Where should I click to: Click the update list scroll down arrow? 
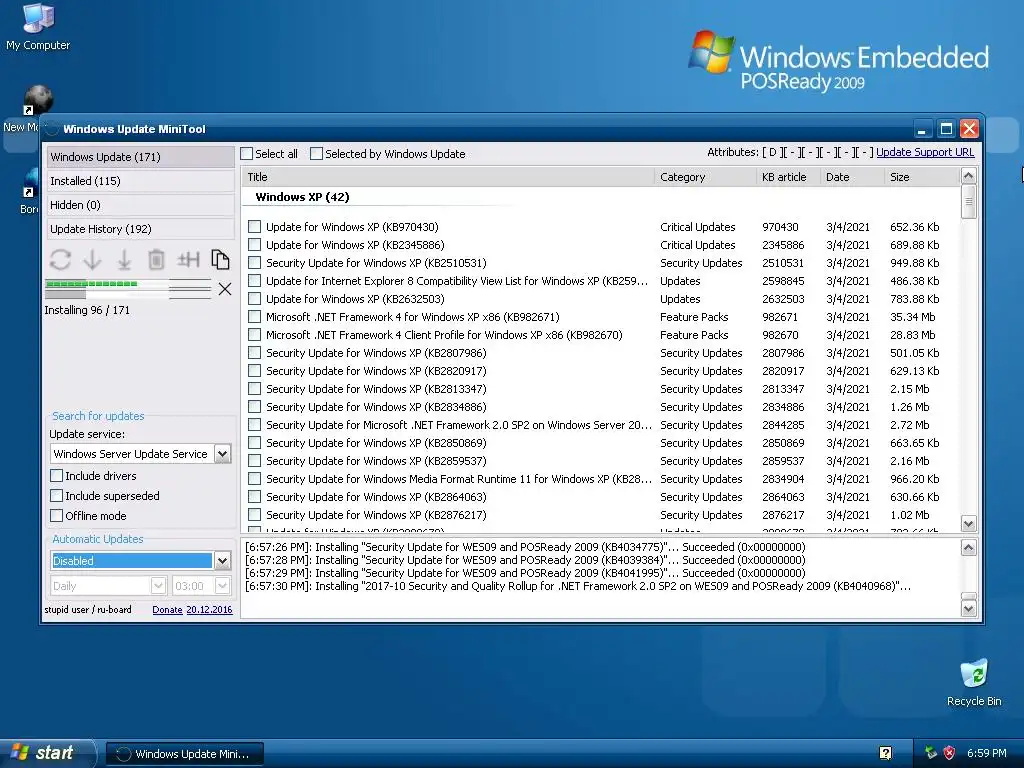(x=968, y=524)
